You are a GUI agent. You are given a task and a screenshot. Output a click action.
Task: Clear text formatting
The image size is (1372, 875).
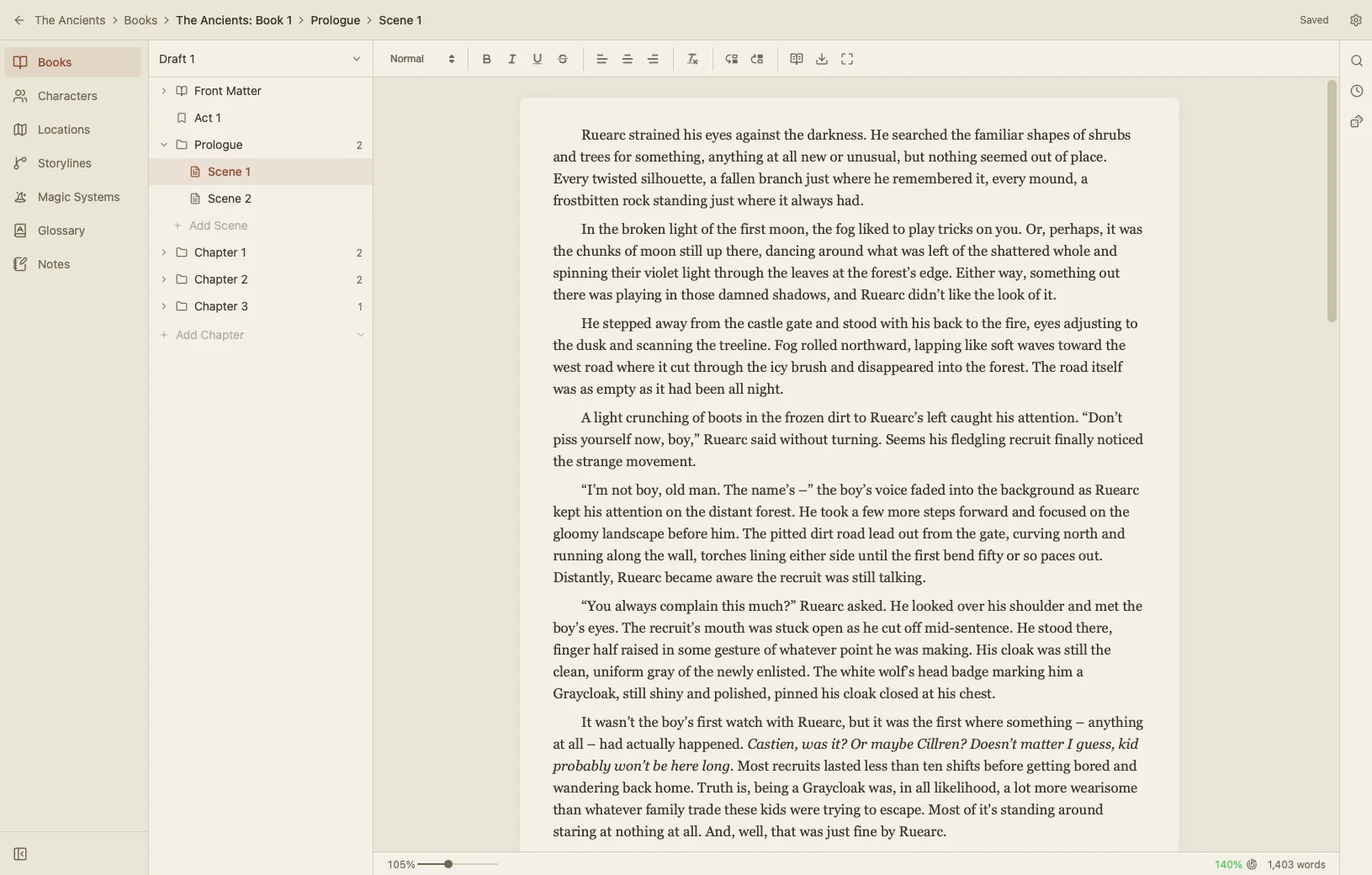click(692, 59)
